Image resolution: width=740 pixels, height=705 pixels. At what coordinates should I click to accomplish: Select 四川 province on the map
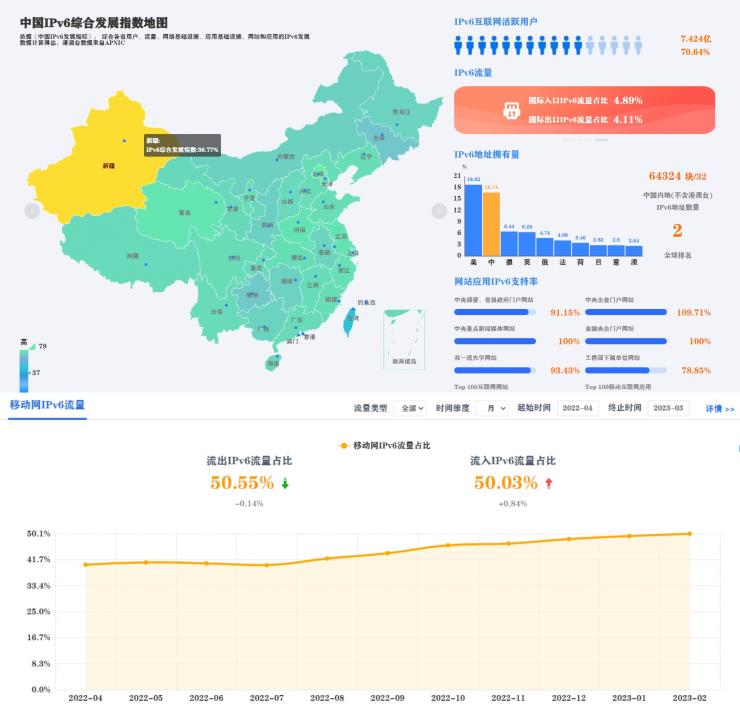(x=235, y=258)
